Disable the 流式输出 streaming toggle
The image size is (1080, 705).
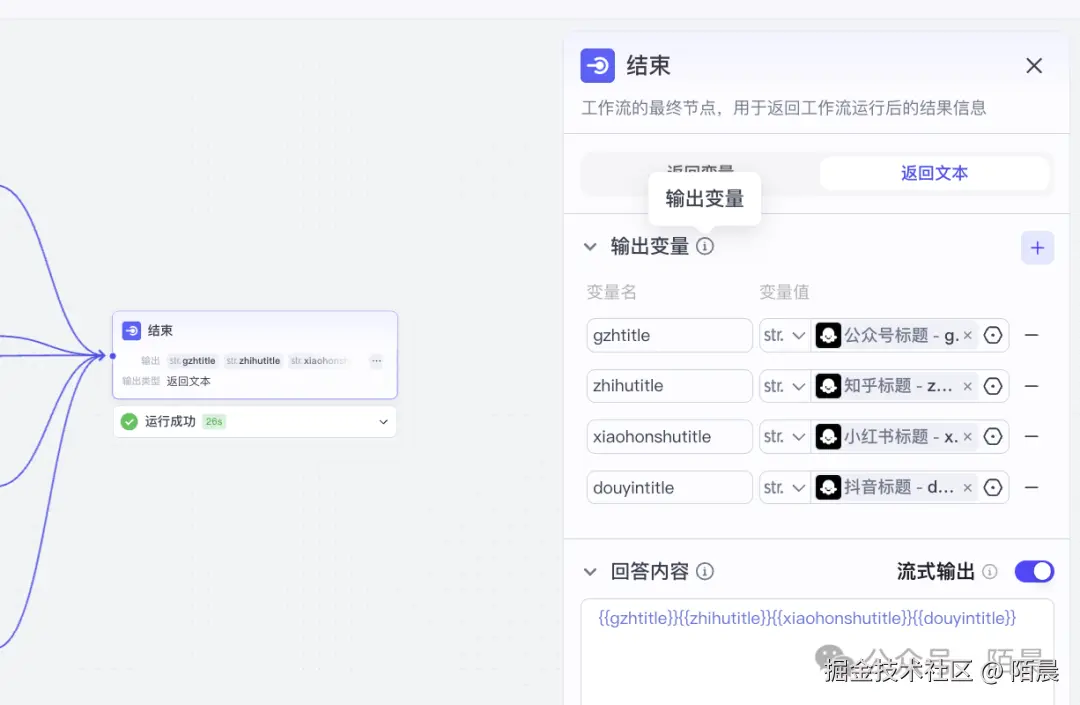click(x=1034, y=571)
